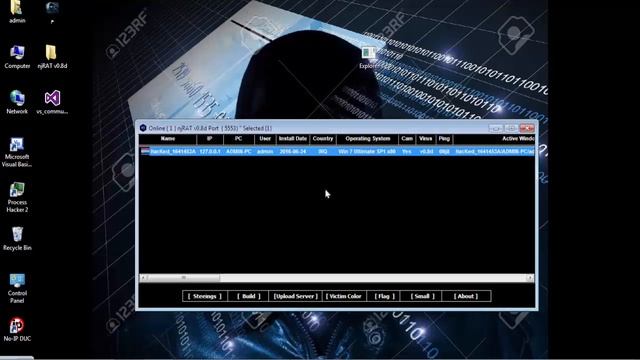640x360 pixels.
Task: Click the Small button
Action: point(422,296)
